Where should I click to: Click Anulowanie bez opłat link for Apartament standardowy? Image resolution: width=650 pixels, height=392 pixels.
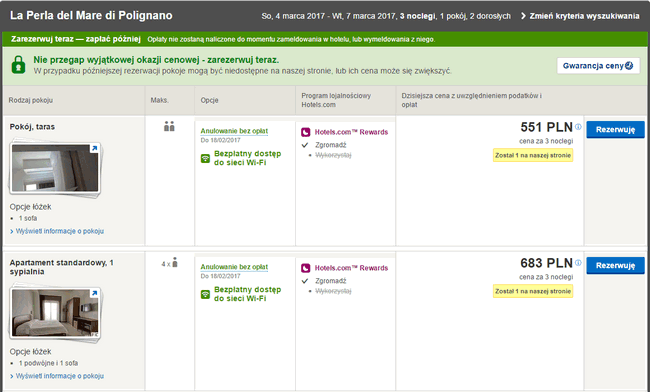point(234,267)
